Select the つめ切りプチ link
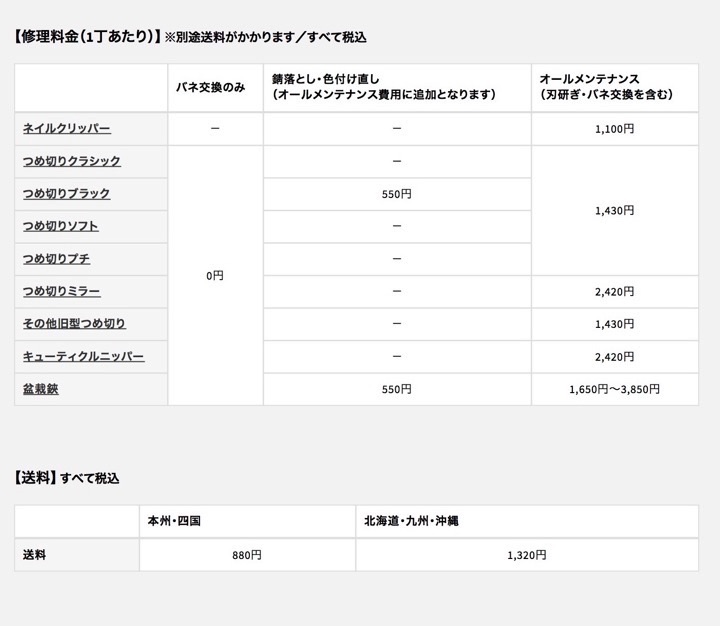Image resolution: width=720 pixels, height=626 pixels. [x=56, y=259]
